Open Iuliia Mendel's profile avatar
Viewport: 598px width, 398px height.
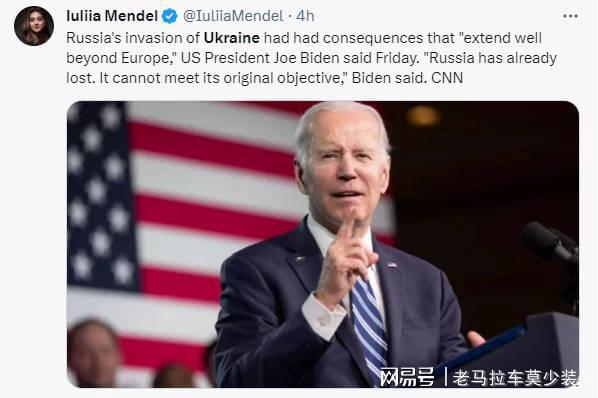click(x=34, y=26)
